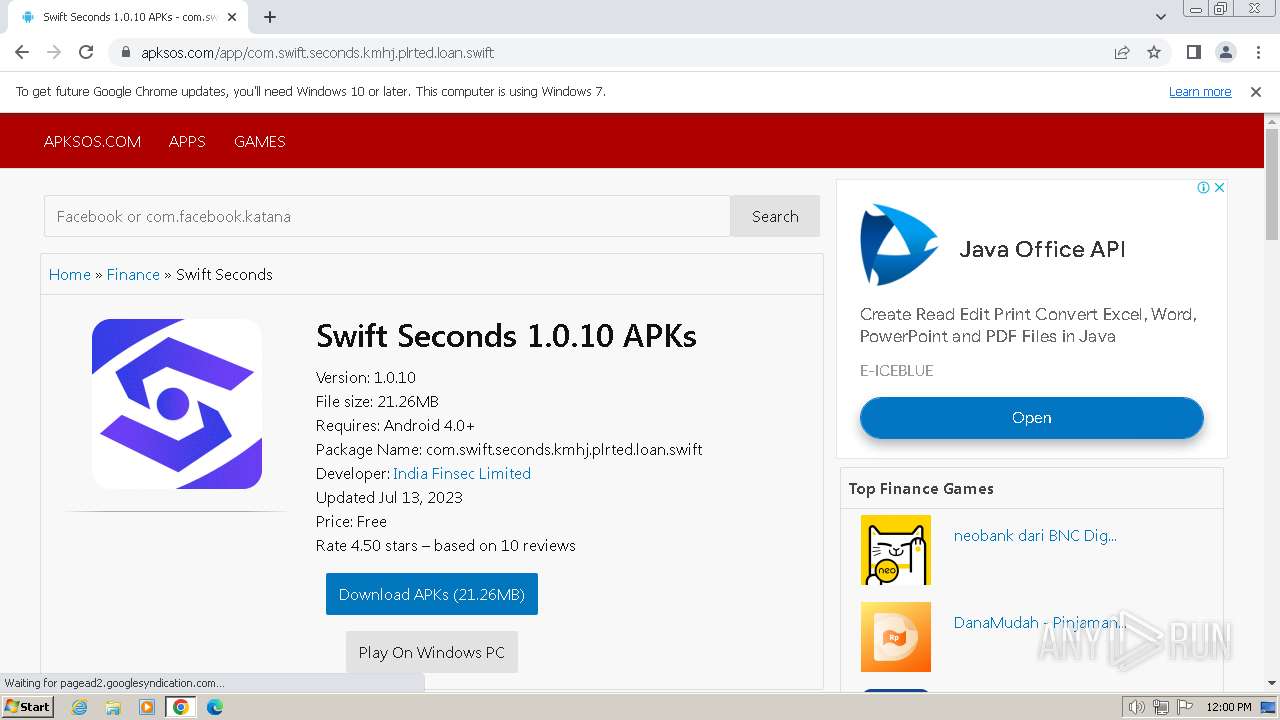Open Microsoft Edge from taskbar

215,707
